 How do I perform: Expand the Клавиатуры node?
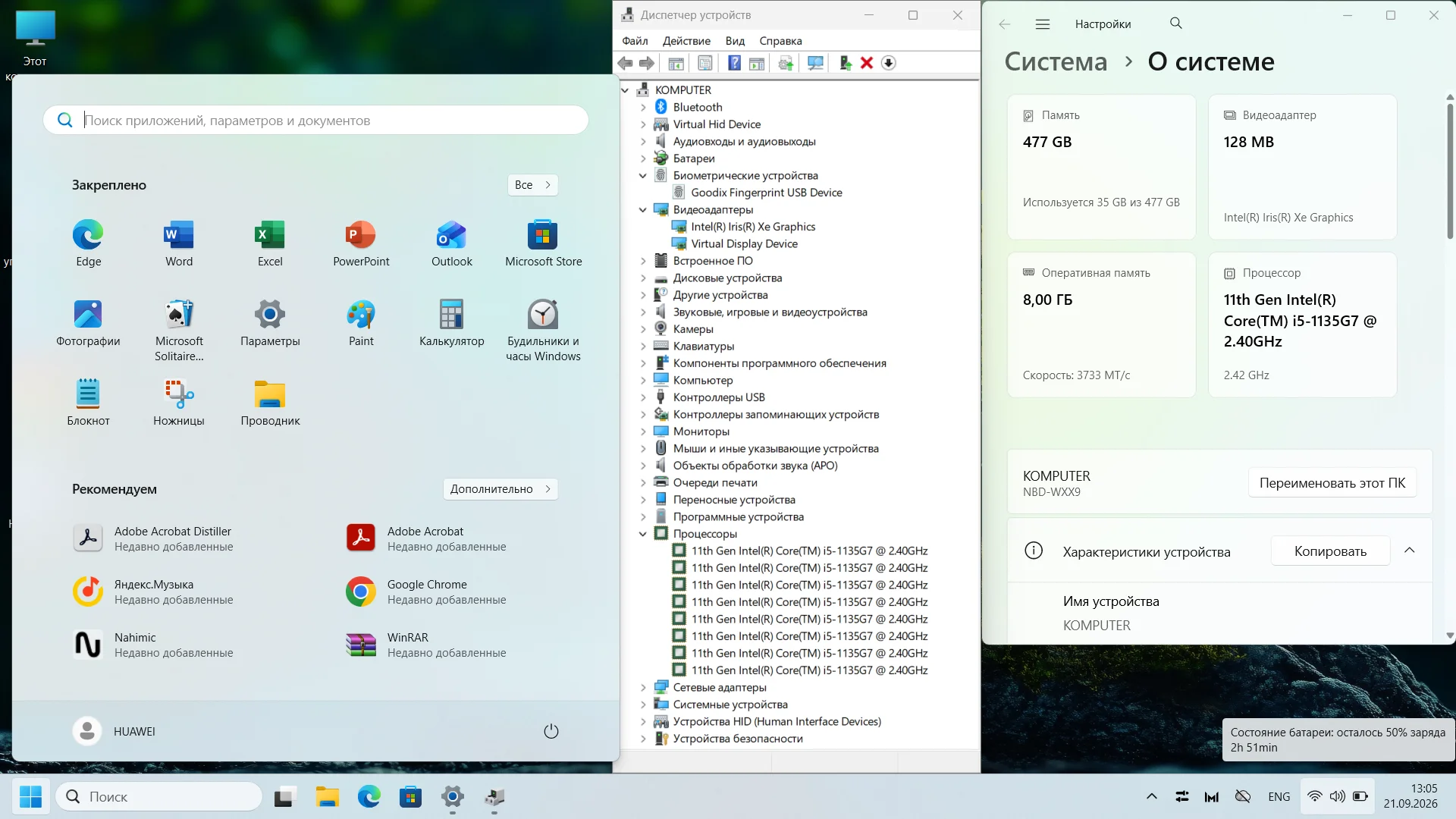click(643, 346)
